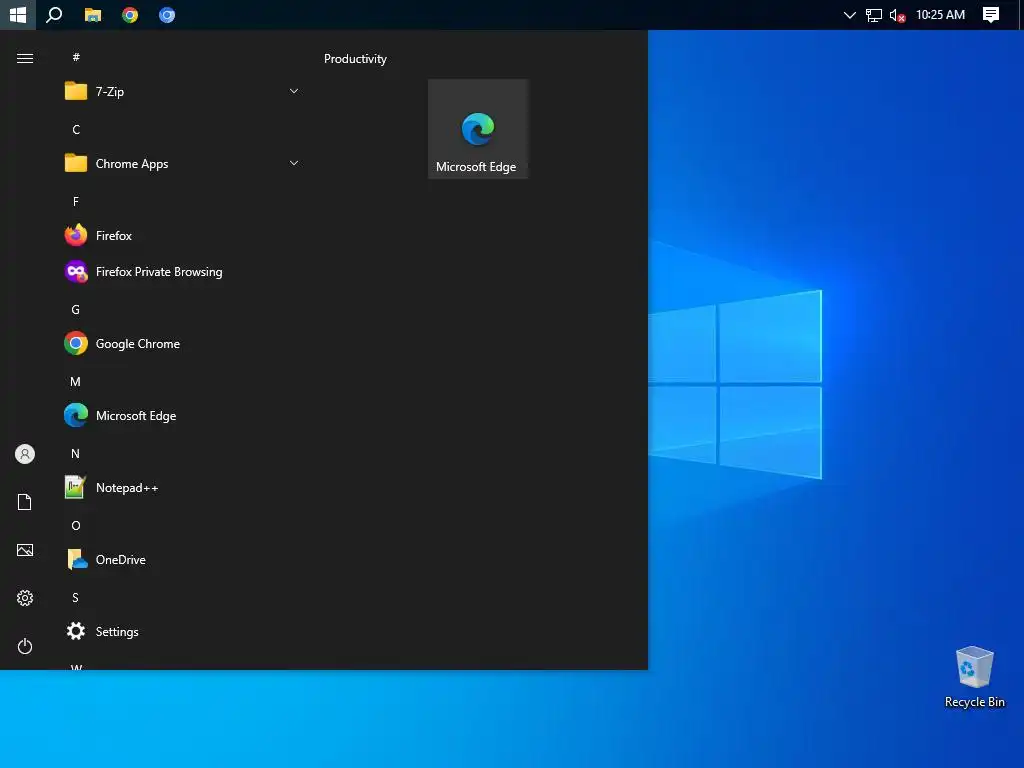
Task: Launch Google Chrome from taskbar
Action: (x=130, y=14)
